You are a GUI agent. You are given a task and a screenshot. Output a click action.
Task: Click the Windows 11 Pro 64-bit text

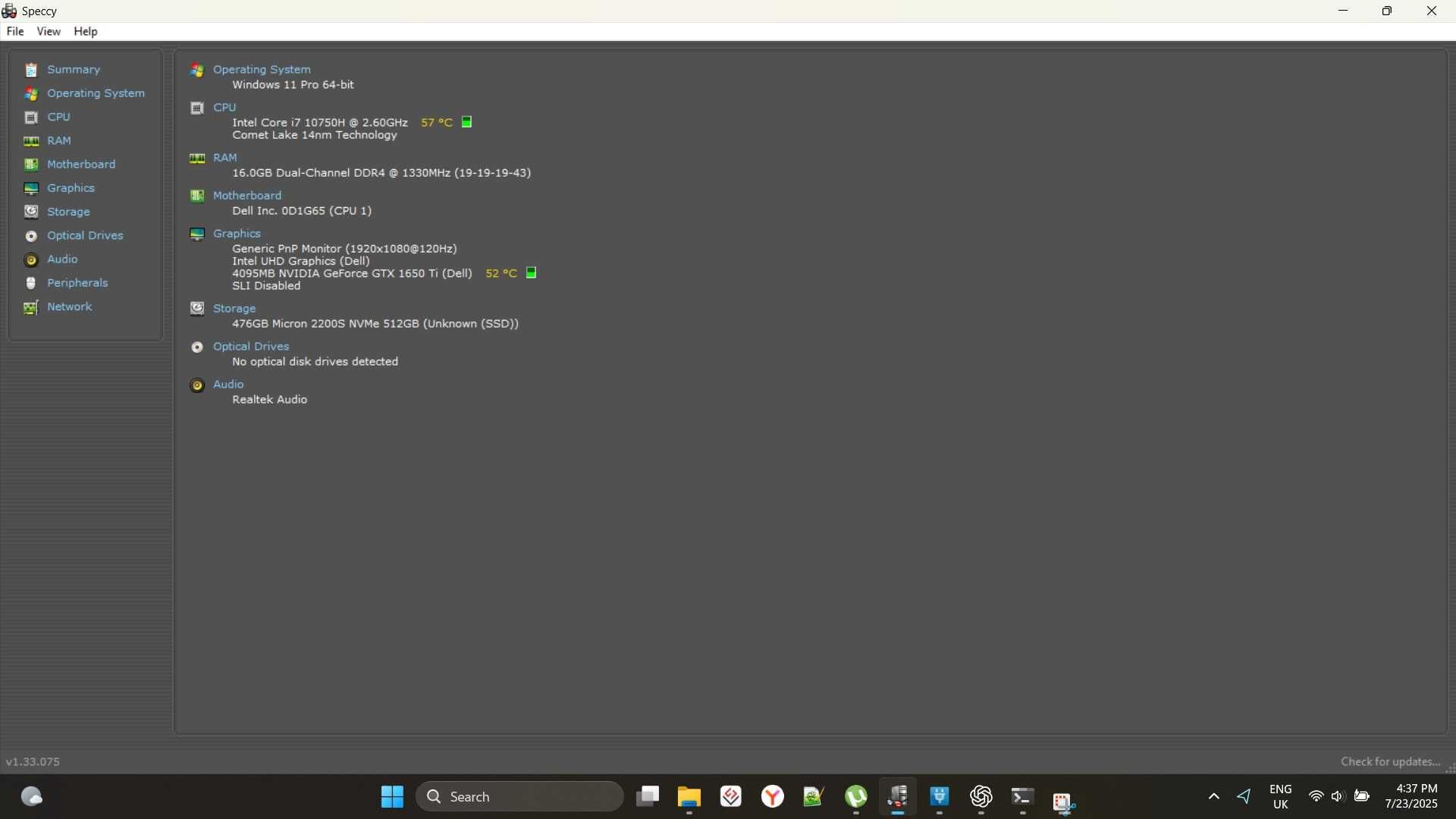tap(293, 85)
